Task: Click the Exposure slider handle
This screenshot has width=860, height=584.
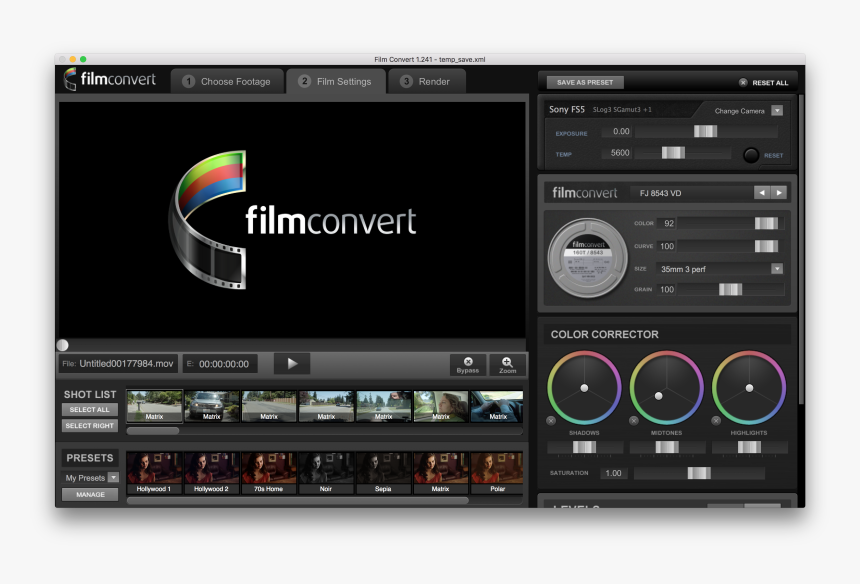Action: (x=705, y=131)
